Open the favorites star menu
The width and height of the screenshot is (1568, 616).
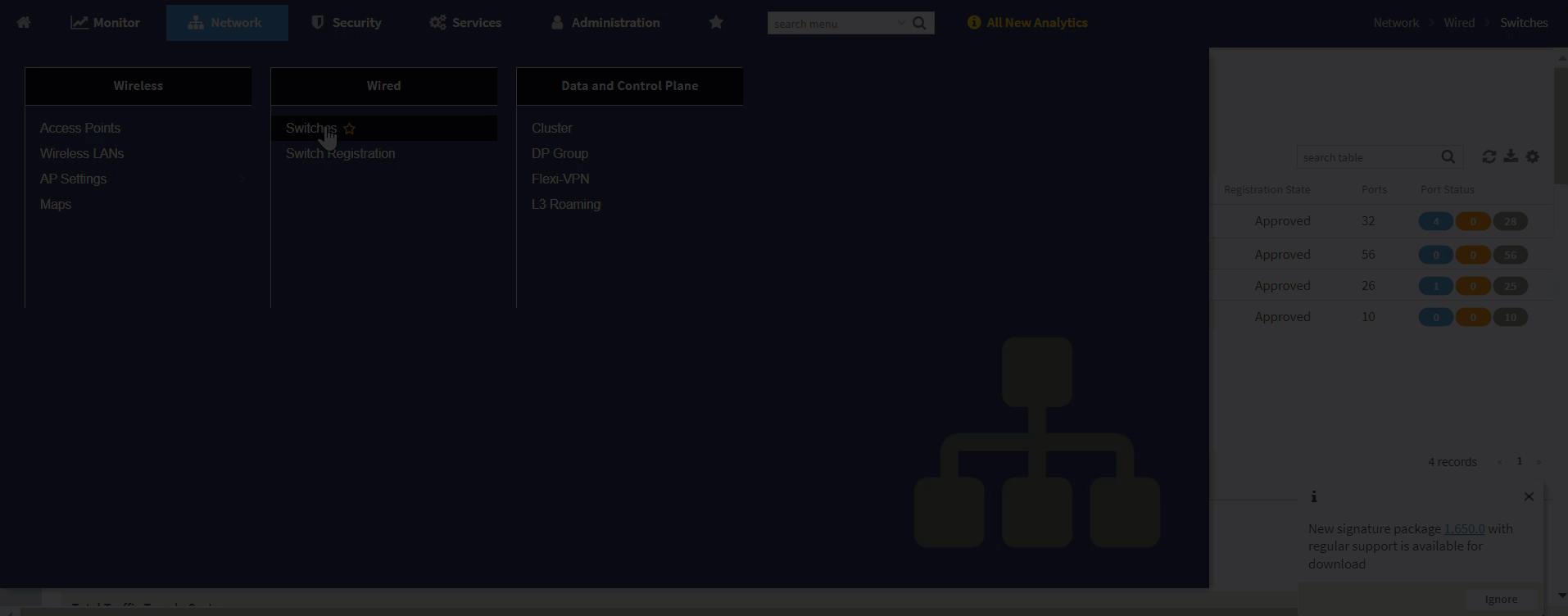pos(716,22)
